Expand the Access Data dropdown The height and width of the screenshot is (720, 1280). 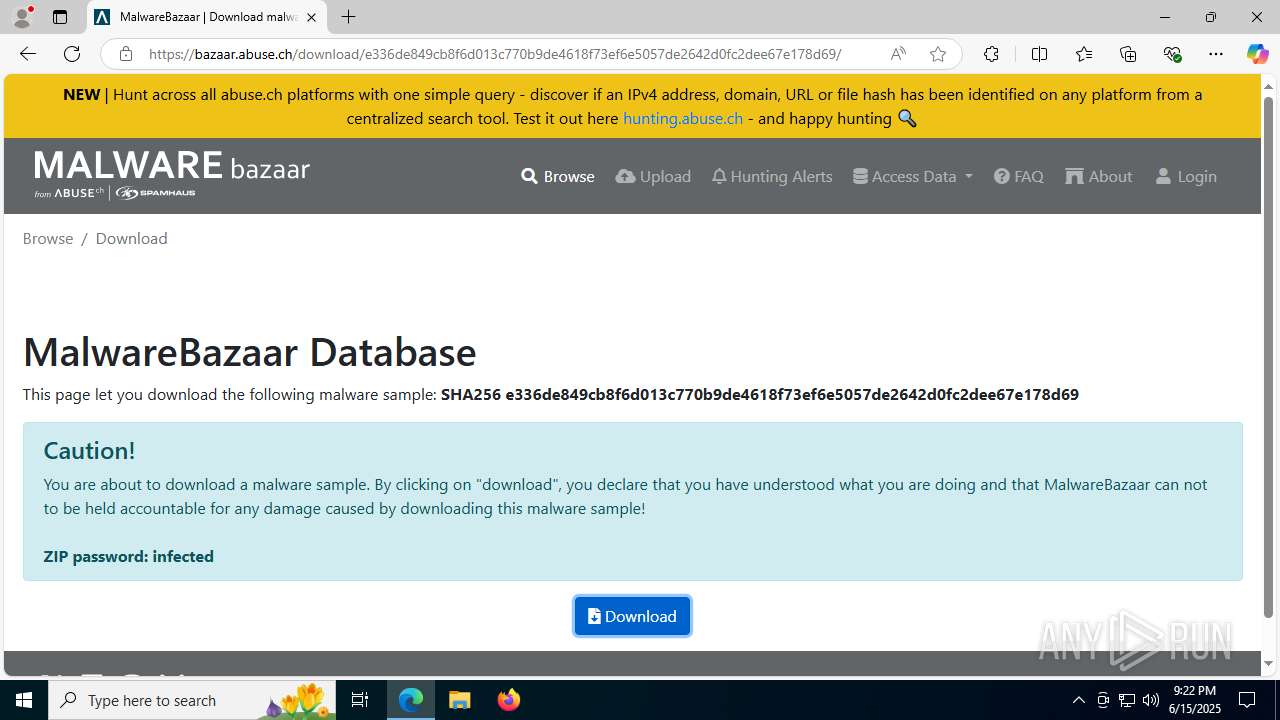click(913, 176)
